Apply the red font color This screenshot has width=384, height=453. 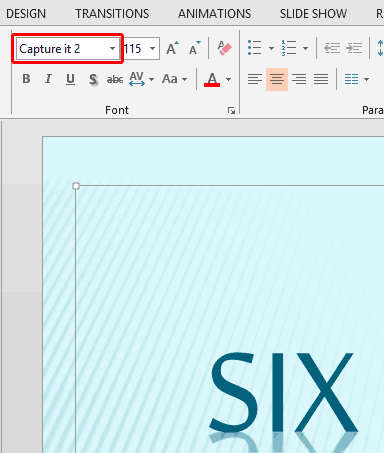click(x=212, y=79)
